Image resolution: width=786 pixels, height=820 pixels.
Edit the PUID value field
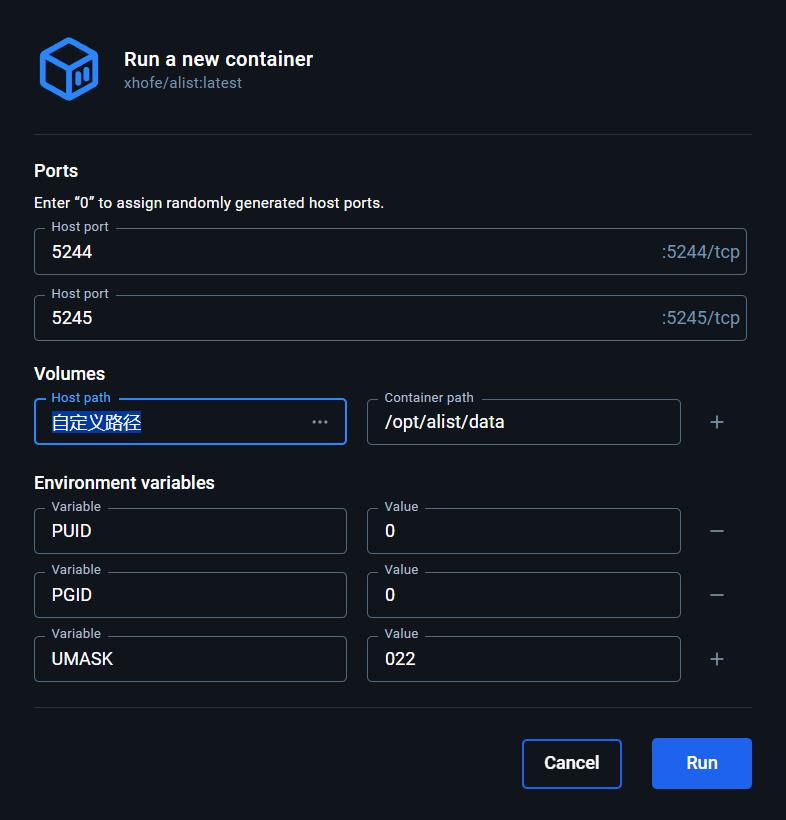[522, 531]
